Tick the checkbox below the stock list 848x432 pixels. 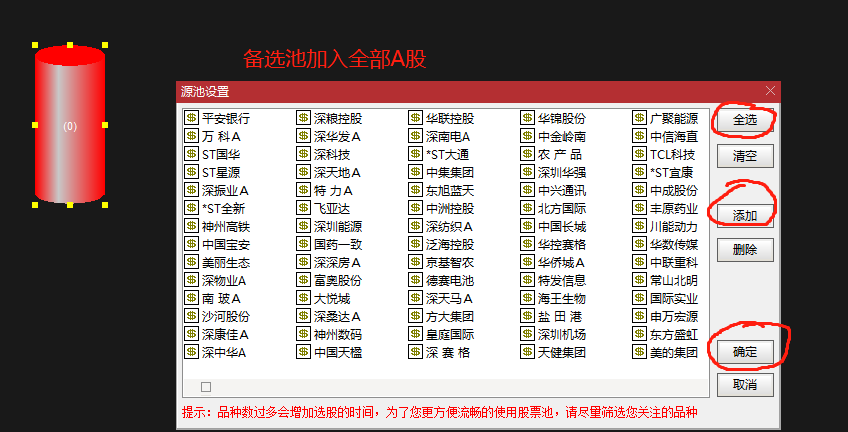click(x=206, y=387)
